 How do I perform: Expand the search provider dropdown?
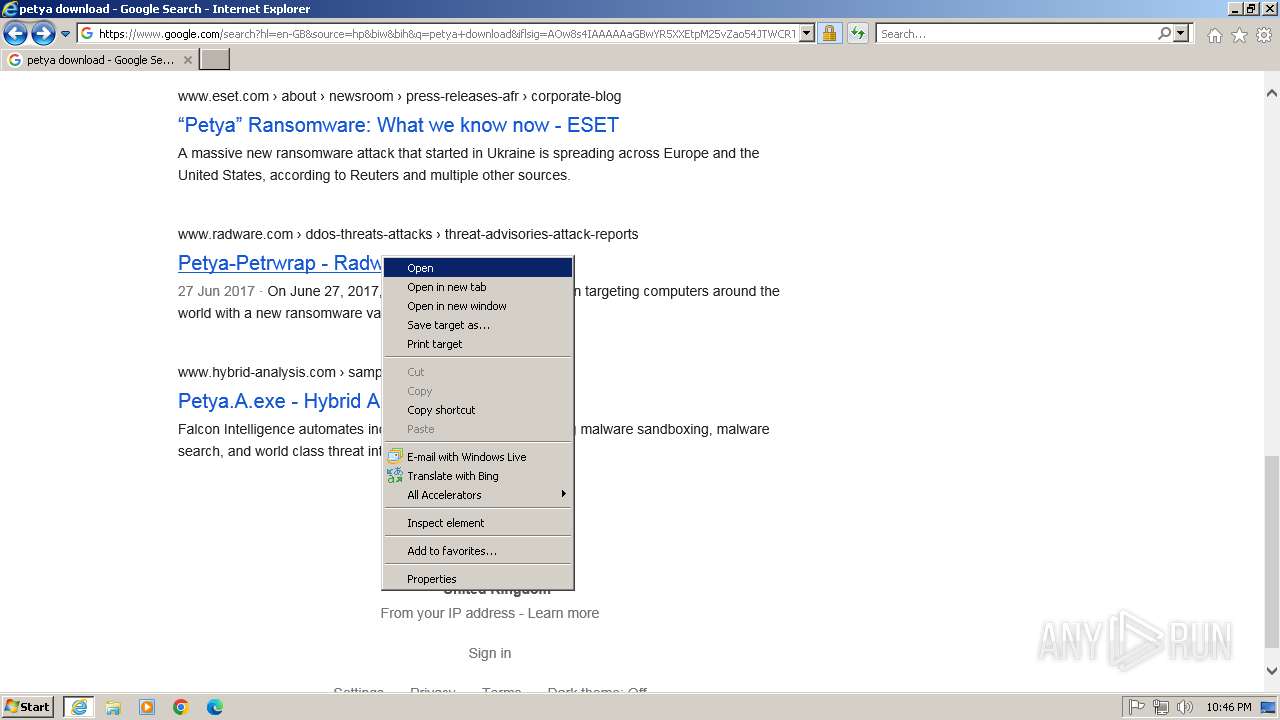pos(1181,34)
